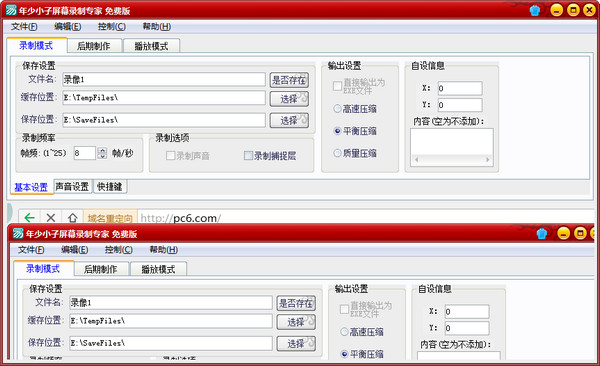Click the app logo in upper title bar
The image size is (600, 366).
[11, 10]
